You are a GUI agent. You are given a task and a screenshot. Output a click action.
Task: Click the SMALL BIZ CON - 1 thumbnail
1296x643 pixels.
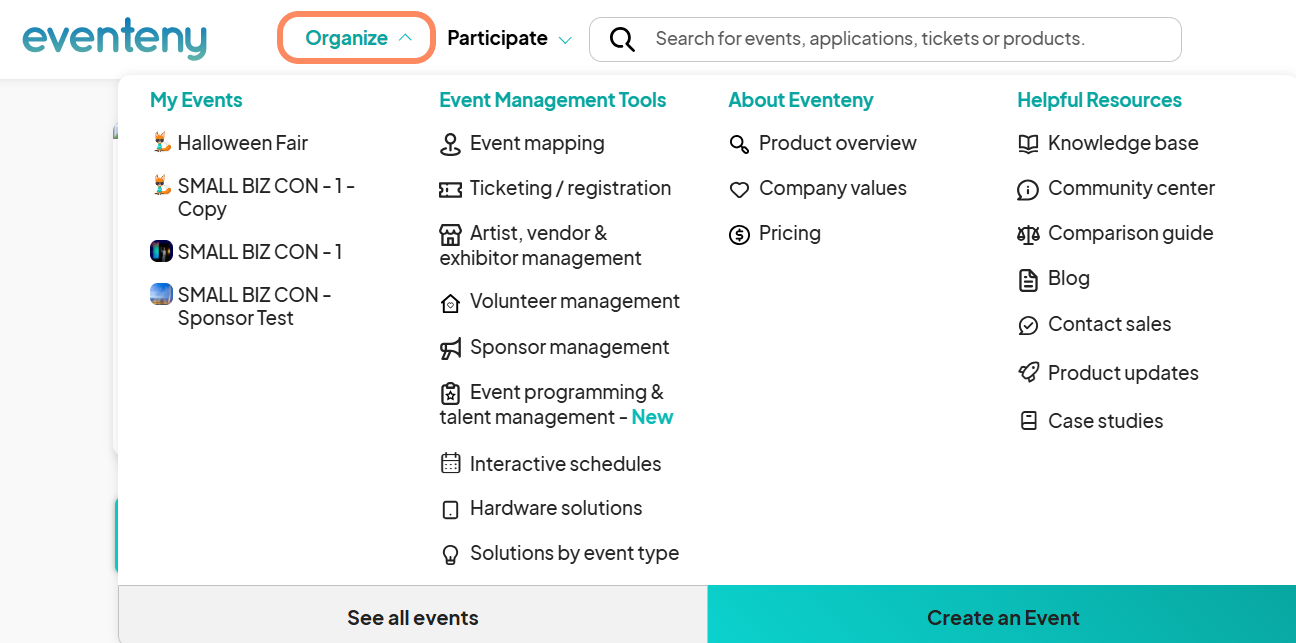tap(161, 251)
